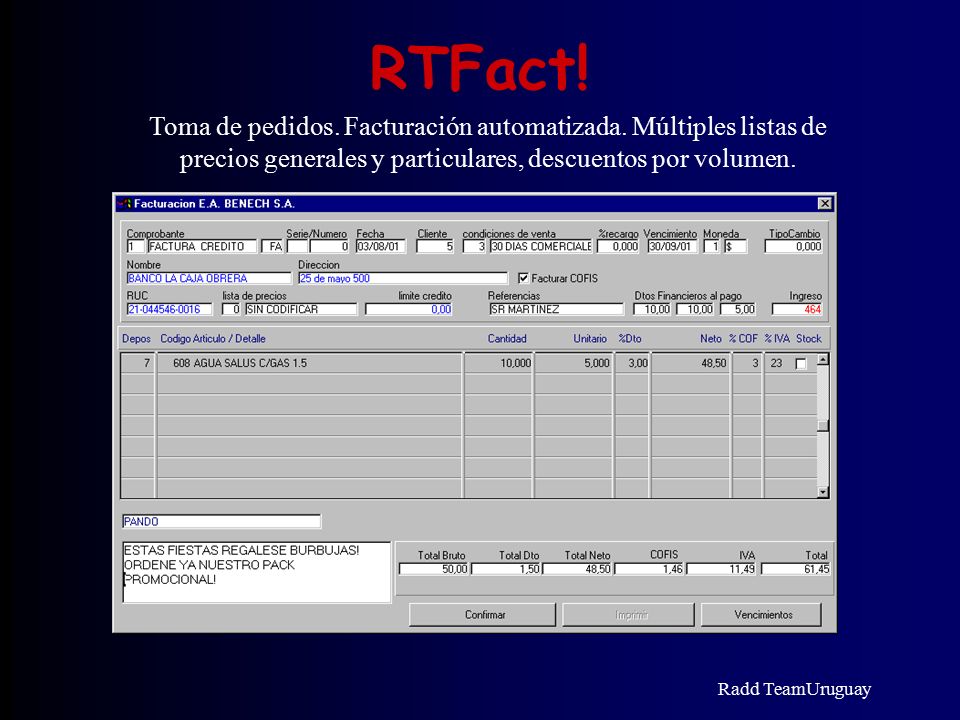Image resolution: width=960 pixels, height=720 pixels.
Task: Click the Total Bruto field 50,00
Action: pos(434,569)
